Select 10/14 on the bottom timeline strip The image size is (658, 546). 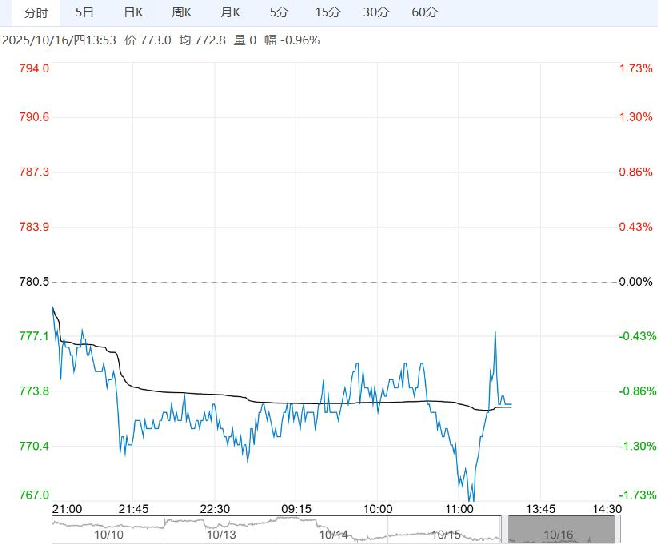[x=333, y=535]
